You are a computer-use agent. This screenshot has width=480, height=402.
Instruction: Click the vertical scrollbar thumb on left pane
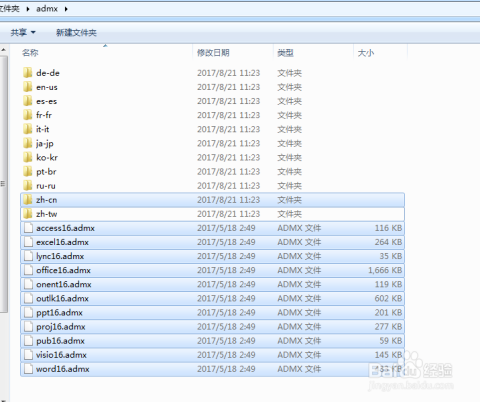[x=3, y=184]
